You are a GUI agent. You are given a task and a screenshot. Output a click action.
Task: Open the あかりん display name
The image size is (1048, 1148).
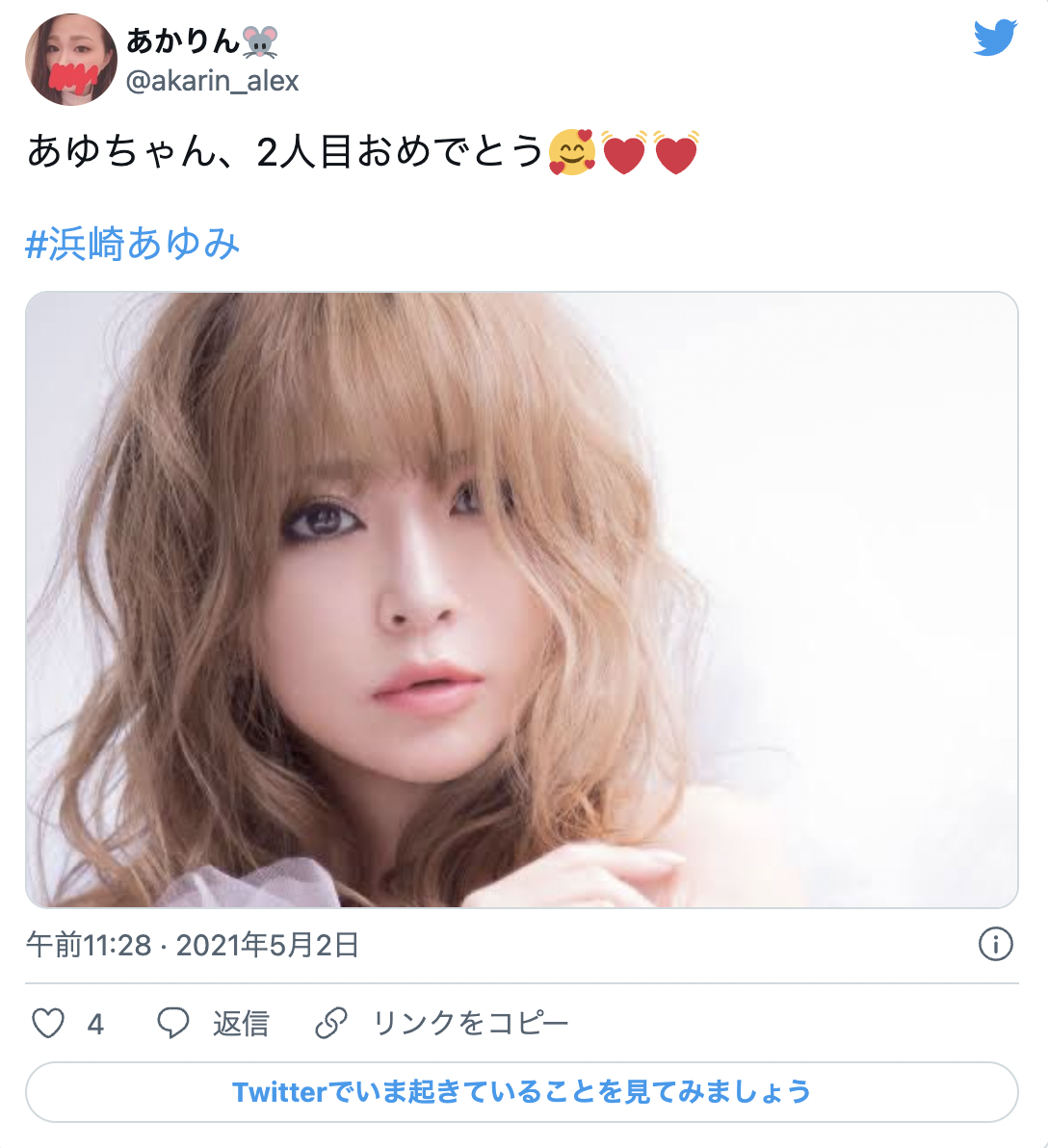tap(183, 41)
